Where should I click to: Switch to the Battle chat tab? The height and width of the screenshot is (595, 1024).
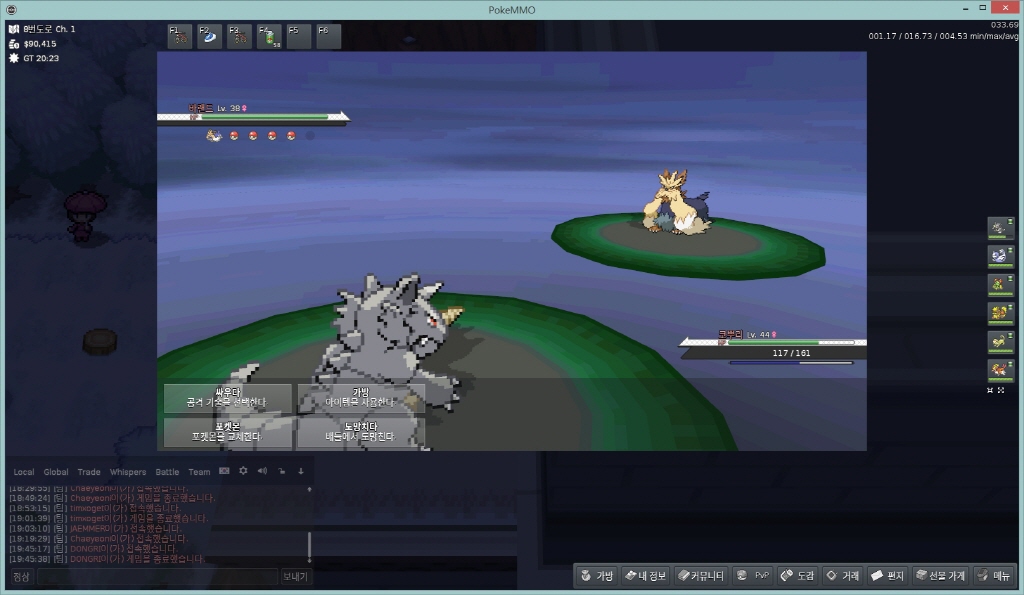pos(167,472)
